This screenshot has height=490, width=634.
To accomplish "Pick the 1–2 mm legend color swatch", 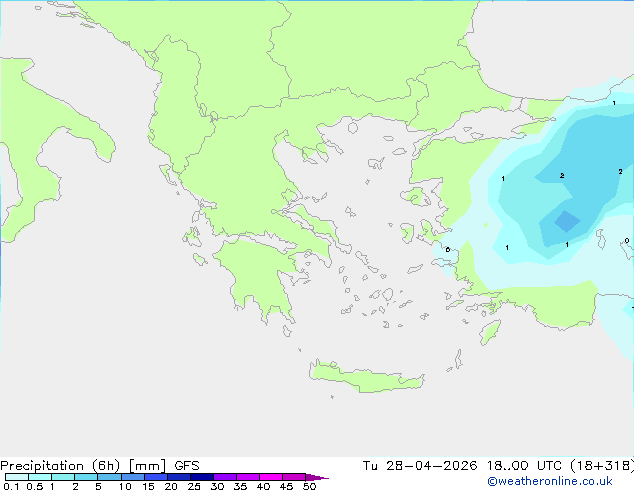I will pos(63,477).
